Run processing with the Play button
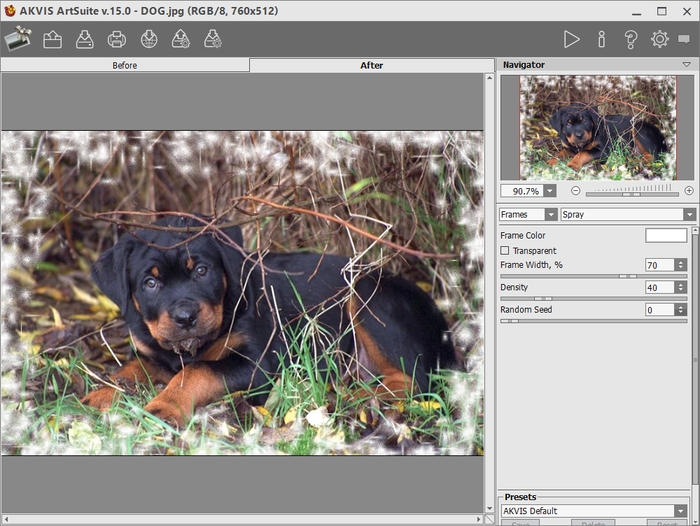 coord(571,39)
